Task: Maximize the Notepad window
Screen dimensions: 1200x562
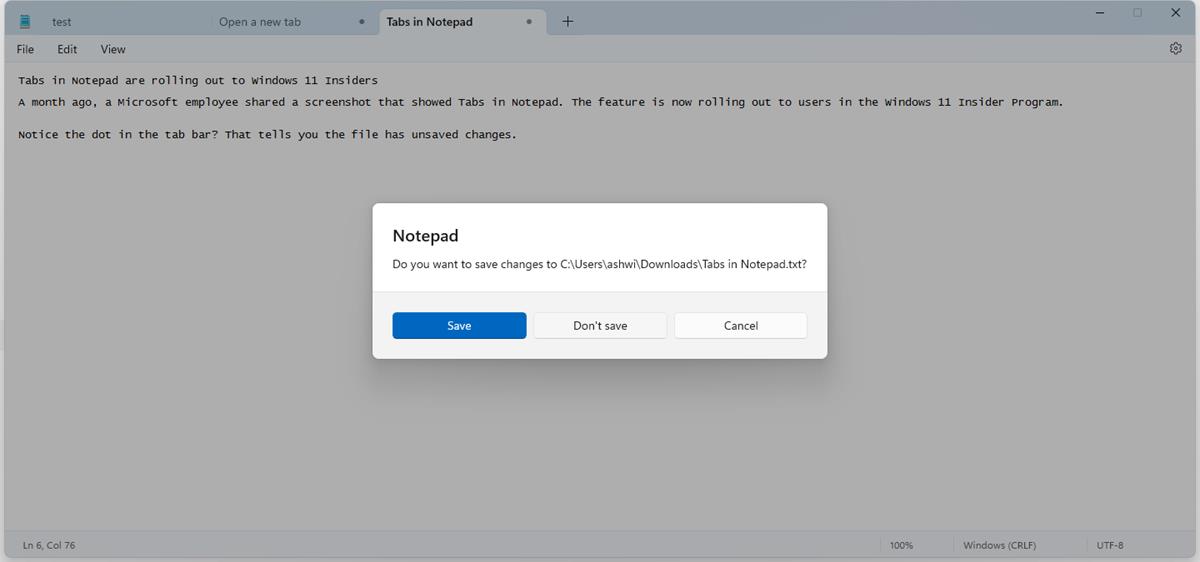Action: point(1137,13)
